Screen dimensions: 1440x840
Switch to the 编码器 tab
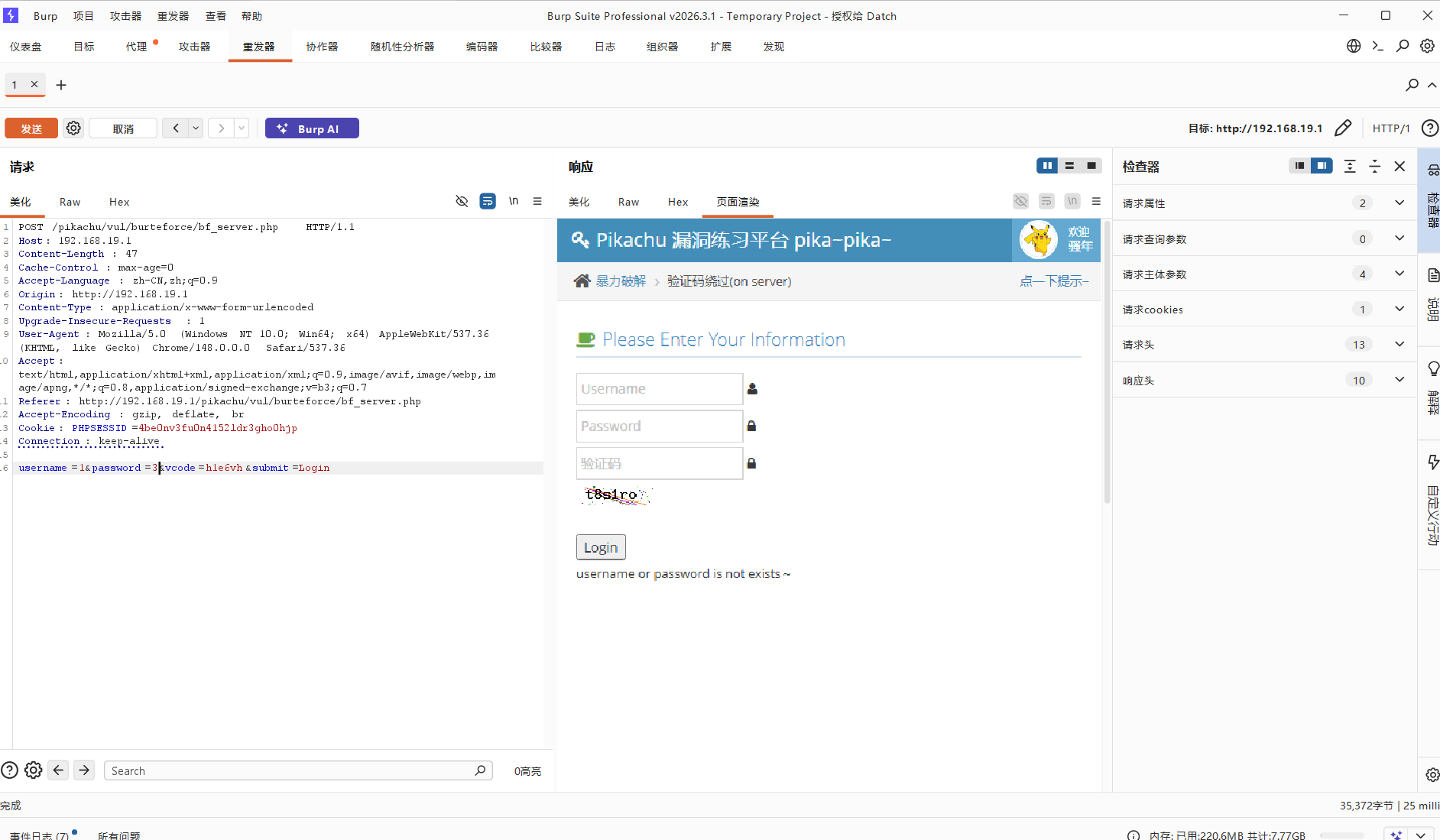click(482, 47)
